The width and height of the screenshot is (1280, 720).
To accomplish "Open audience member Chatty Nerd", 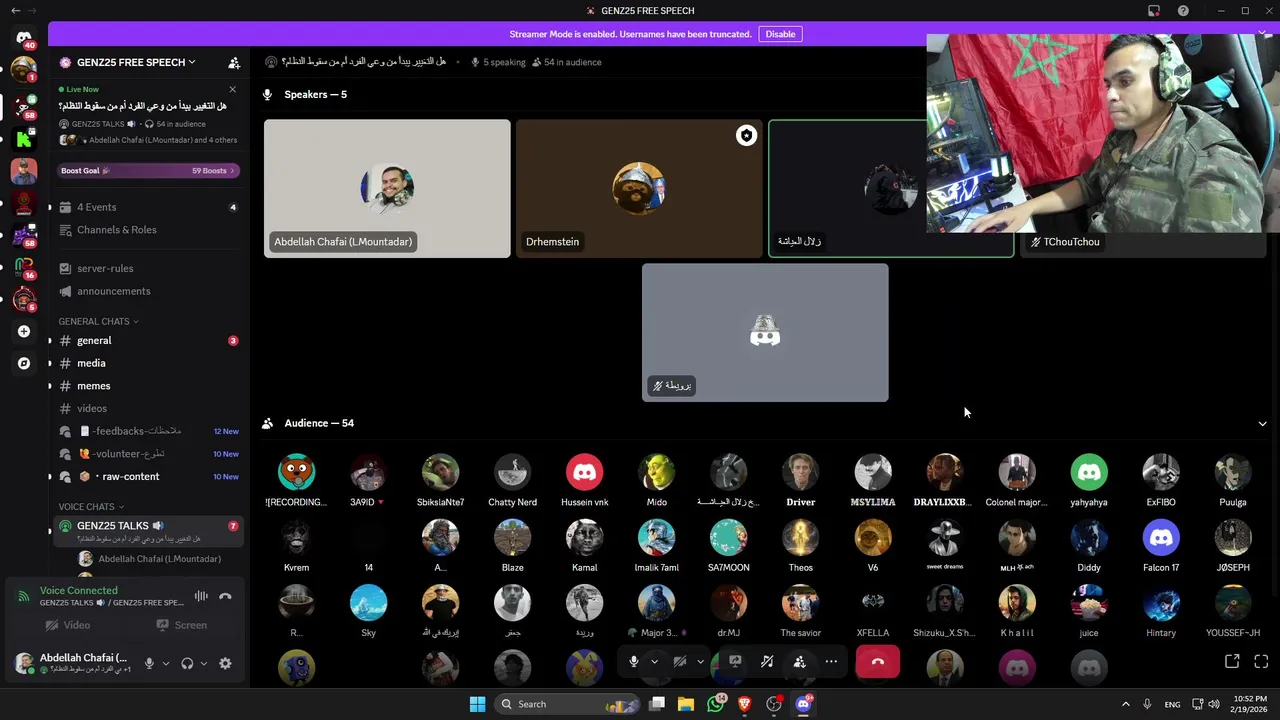I will [512, 481].
